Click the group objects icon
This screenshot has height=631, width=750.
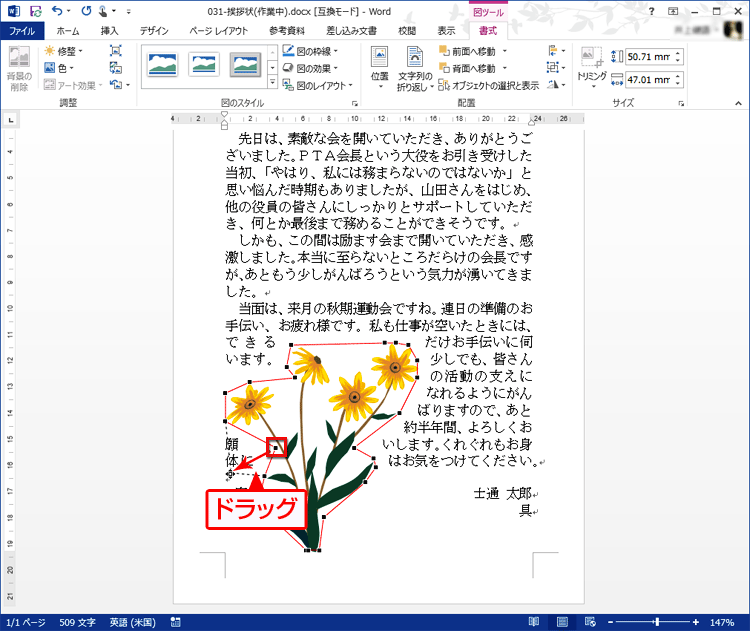(x=555, y=67)
